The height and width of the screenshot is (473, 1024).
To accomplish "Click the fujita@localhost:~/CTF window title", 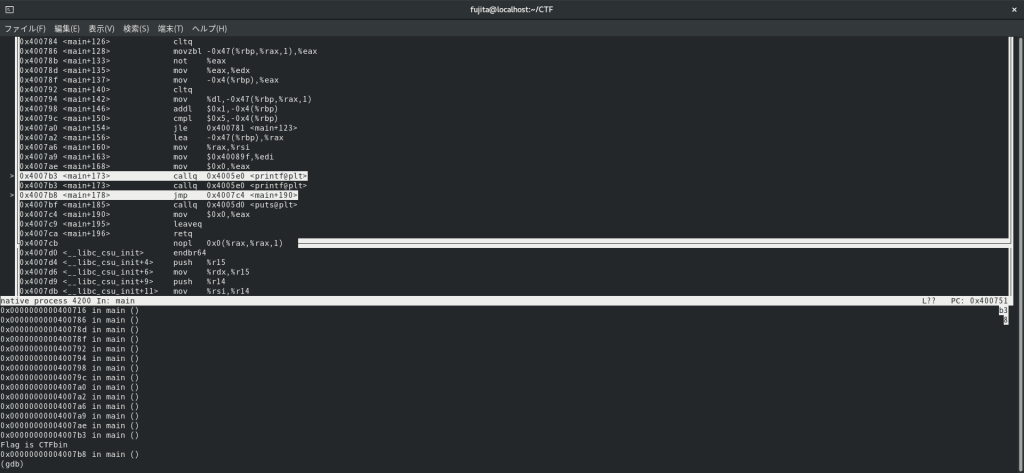I will tap(511, 9).
